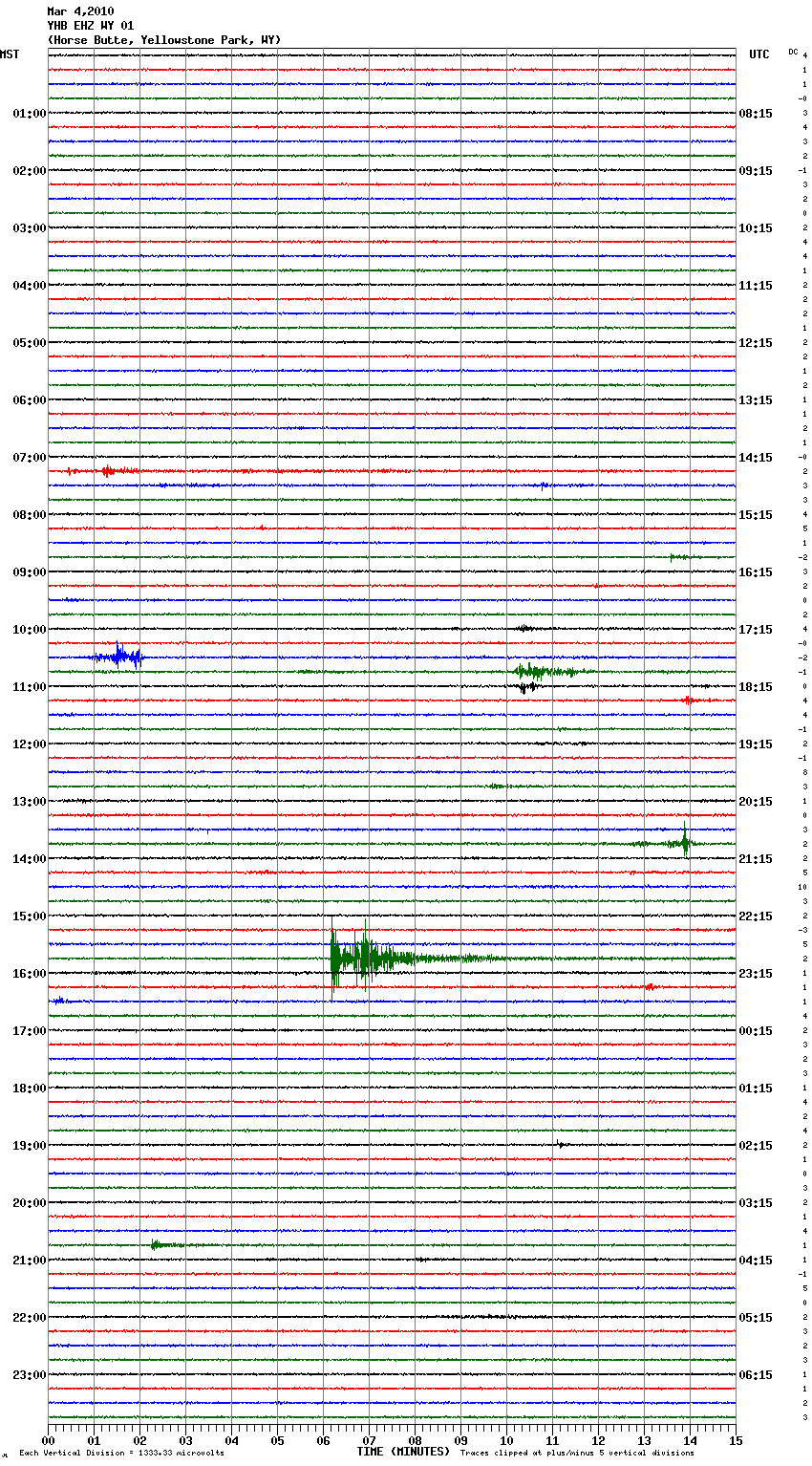This screenshot has height=1466, width=812.
Task: Click minute-axis tick label 13
Action: 645,1440
